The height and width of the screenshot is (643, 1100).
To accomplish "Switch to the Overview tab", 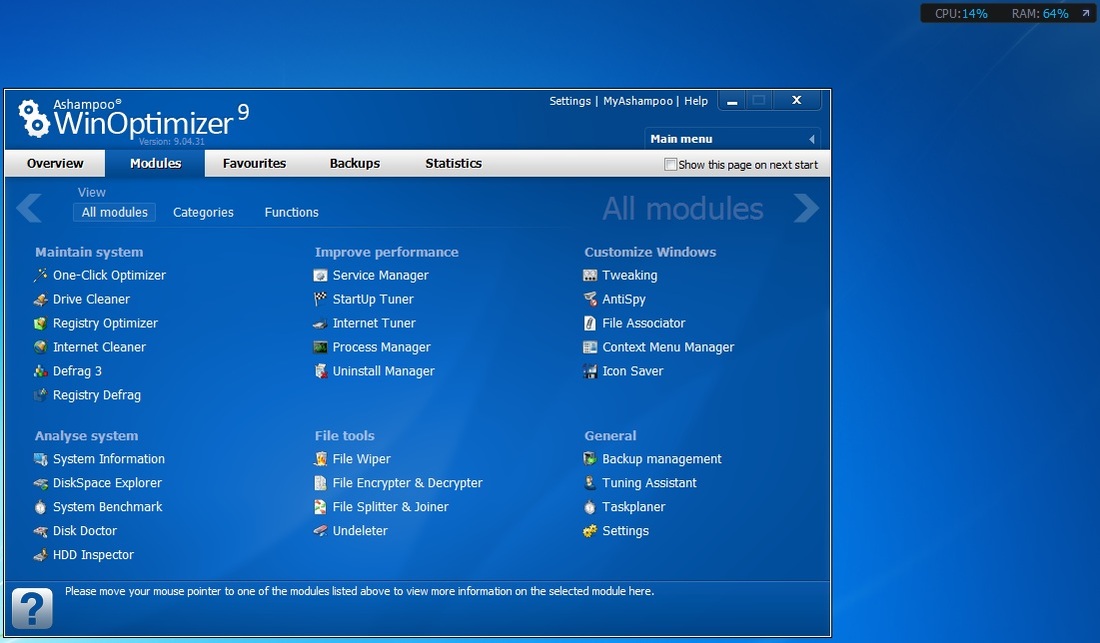I will [x=55, y=163].
